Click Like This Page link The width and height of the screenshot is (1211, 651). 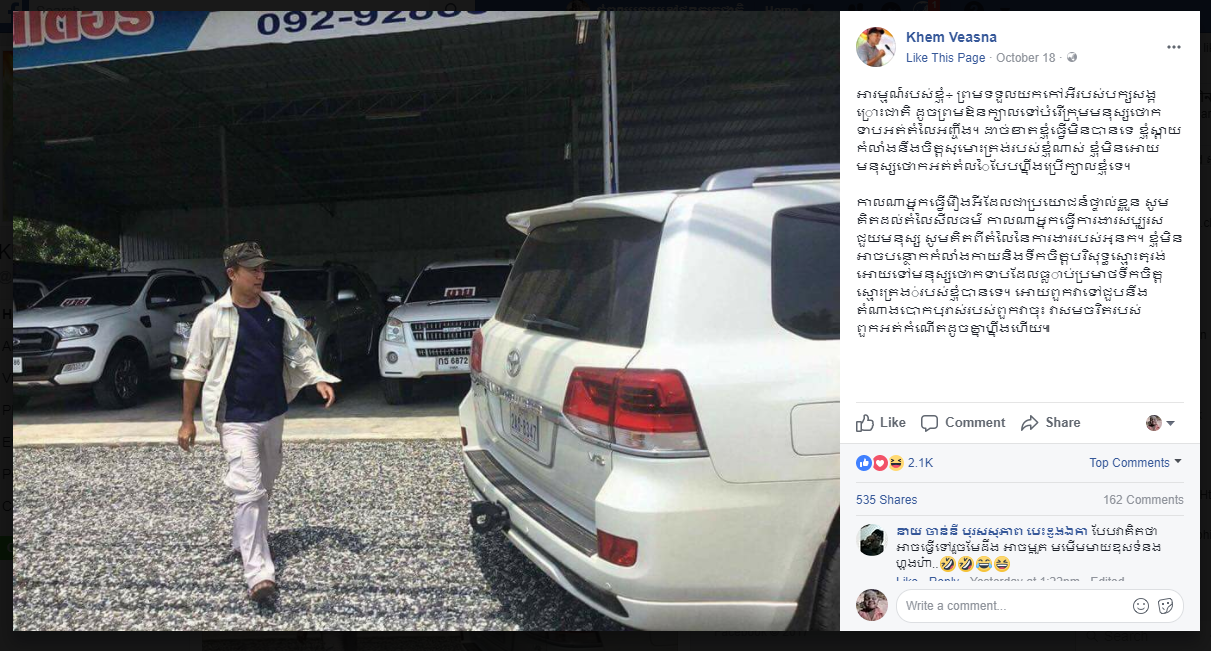(946, 58)
